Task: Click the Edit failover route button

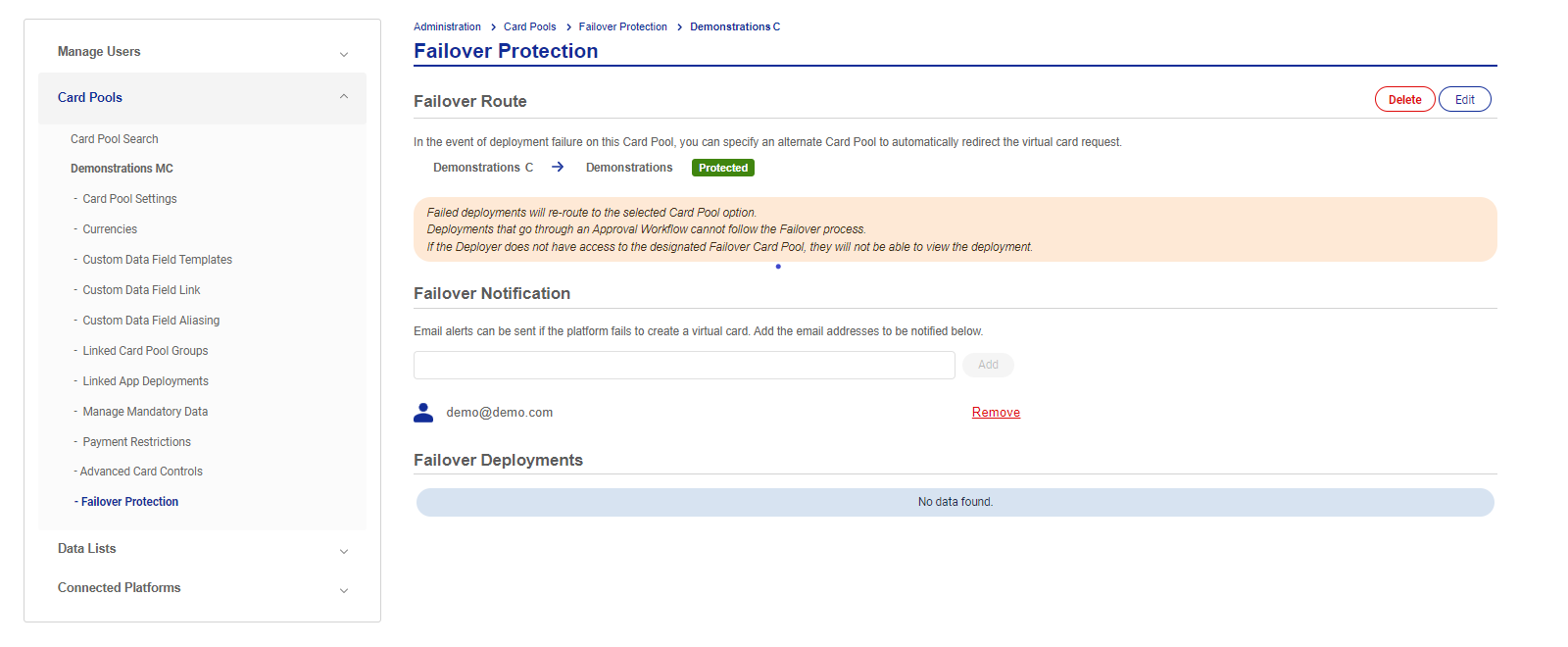Action: click(x=1464, y=99)
